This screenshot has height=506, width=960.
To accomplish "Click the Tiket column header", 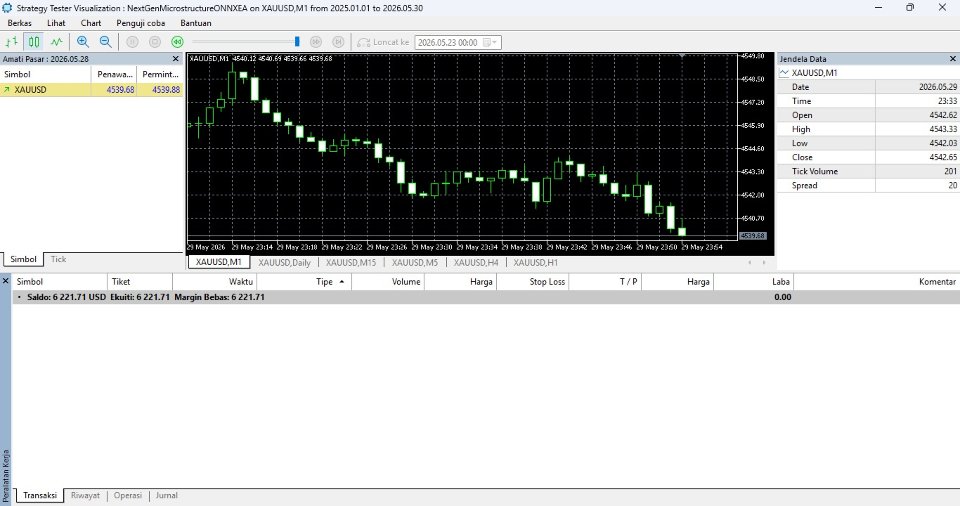I will 140,282.
